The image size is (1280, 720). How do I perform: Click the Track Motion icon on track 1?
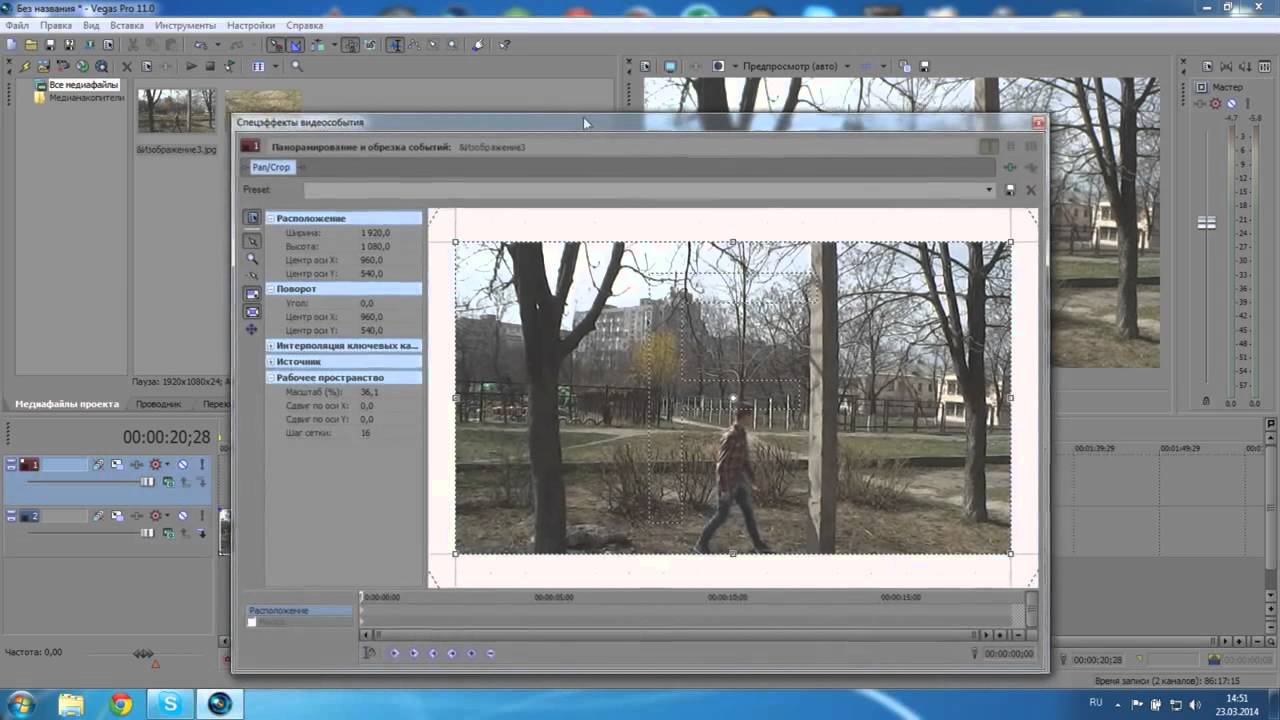117,464
